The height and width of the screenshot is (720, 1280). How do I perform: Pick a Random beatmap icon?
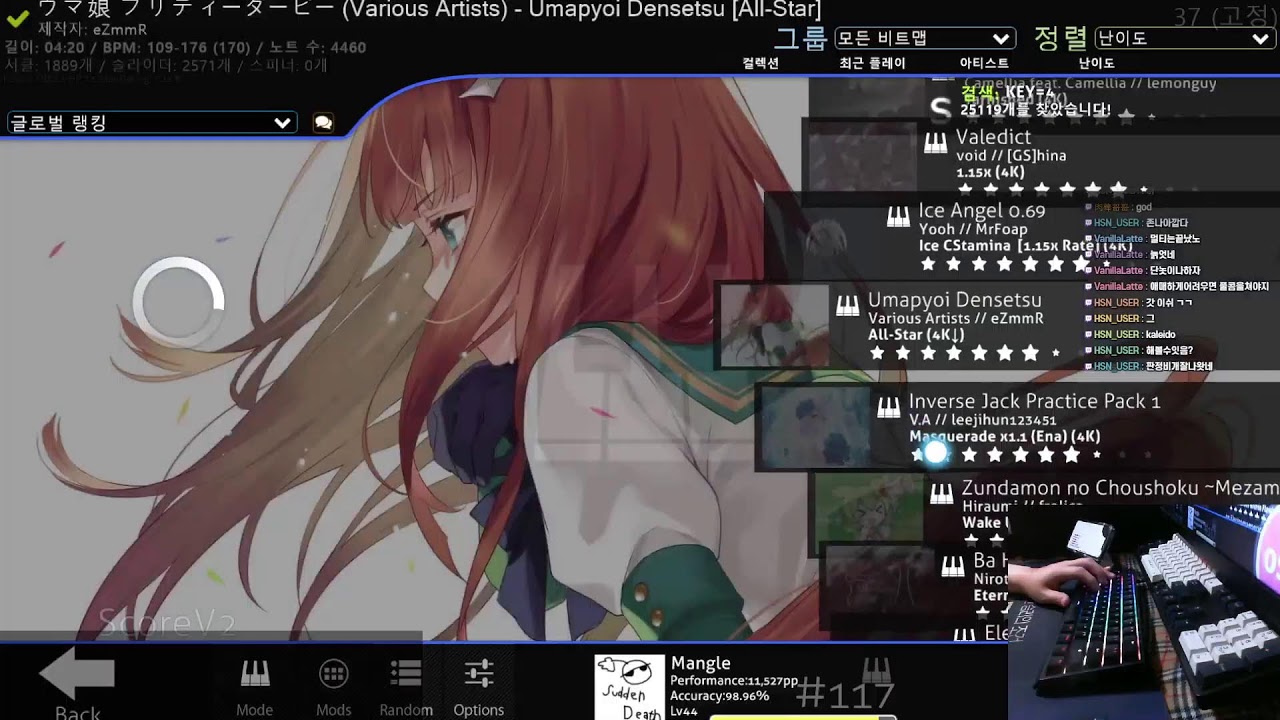point(406,674)
